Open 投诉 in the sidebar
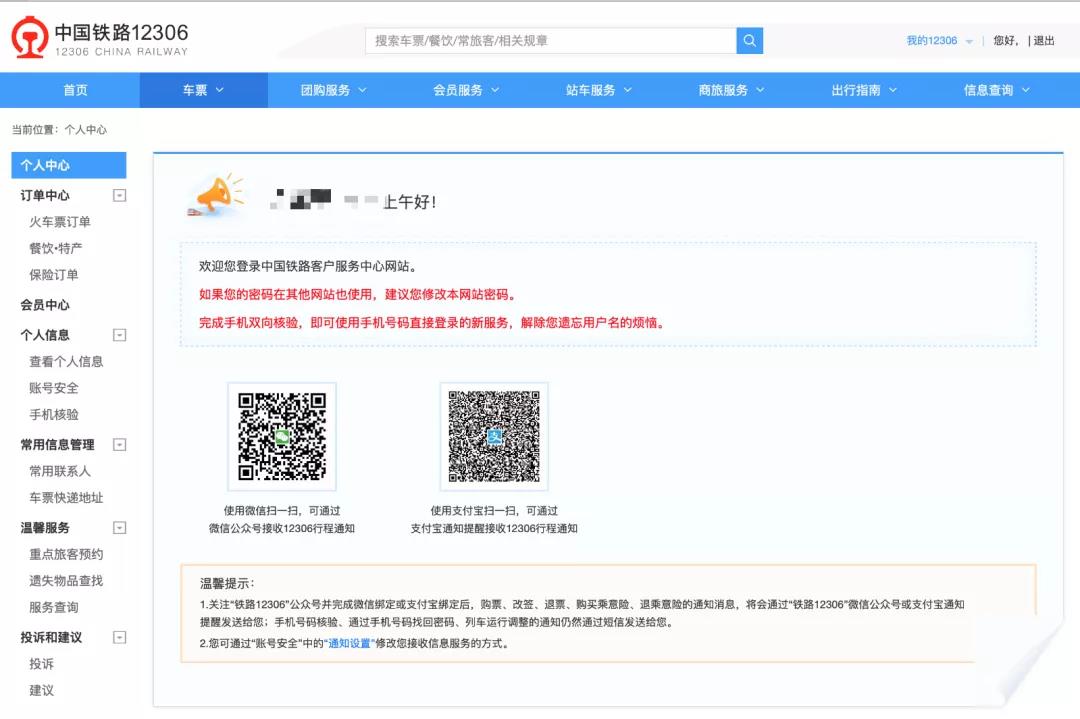1080x719 pixels. click(41, 664)
